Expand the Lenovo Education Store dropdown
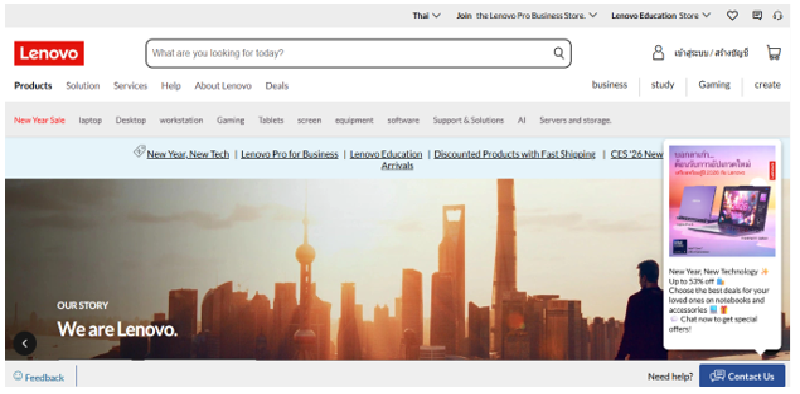This screenshot has height=394, width=800. (x=661, y=16)
